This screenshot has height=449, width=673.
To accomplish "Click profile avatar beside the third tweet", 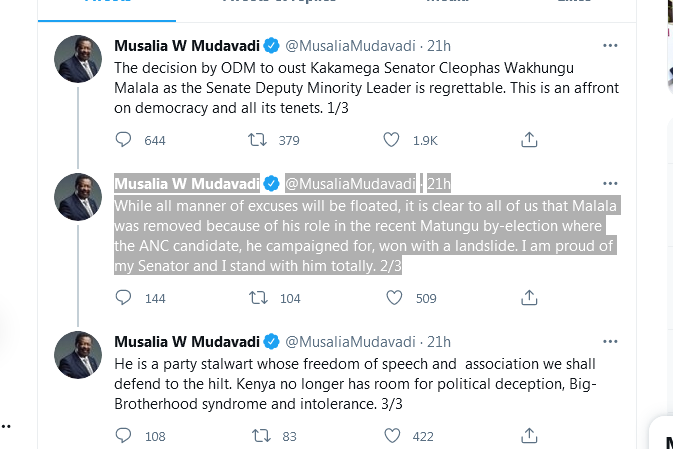I will [x=77, y=356].
